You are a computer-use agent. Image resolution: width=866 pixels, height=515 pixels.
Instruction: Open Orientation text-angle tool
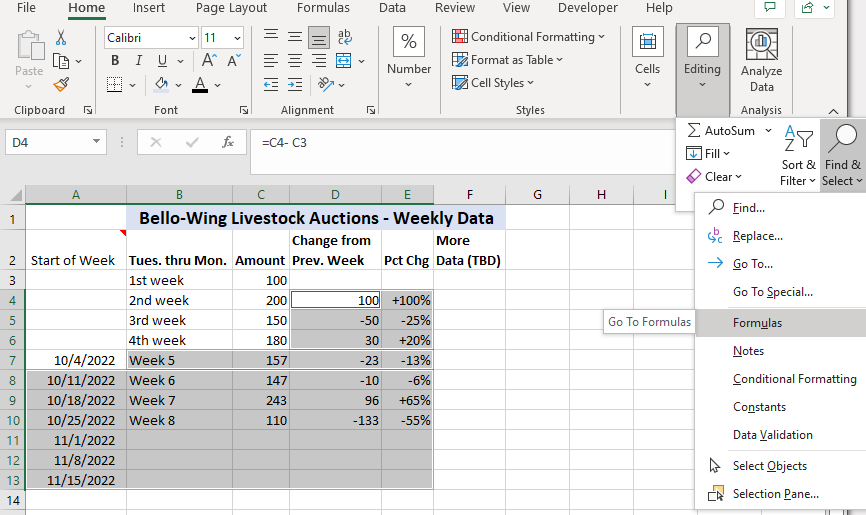326,85
